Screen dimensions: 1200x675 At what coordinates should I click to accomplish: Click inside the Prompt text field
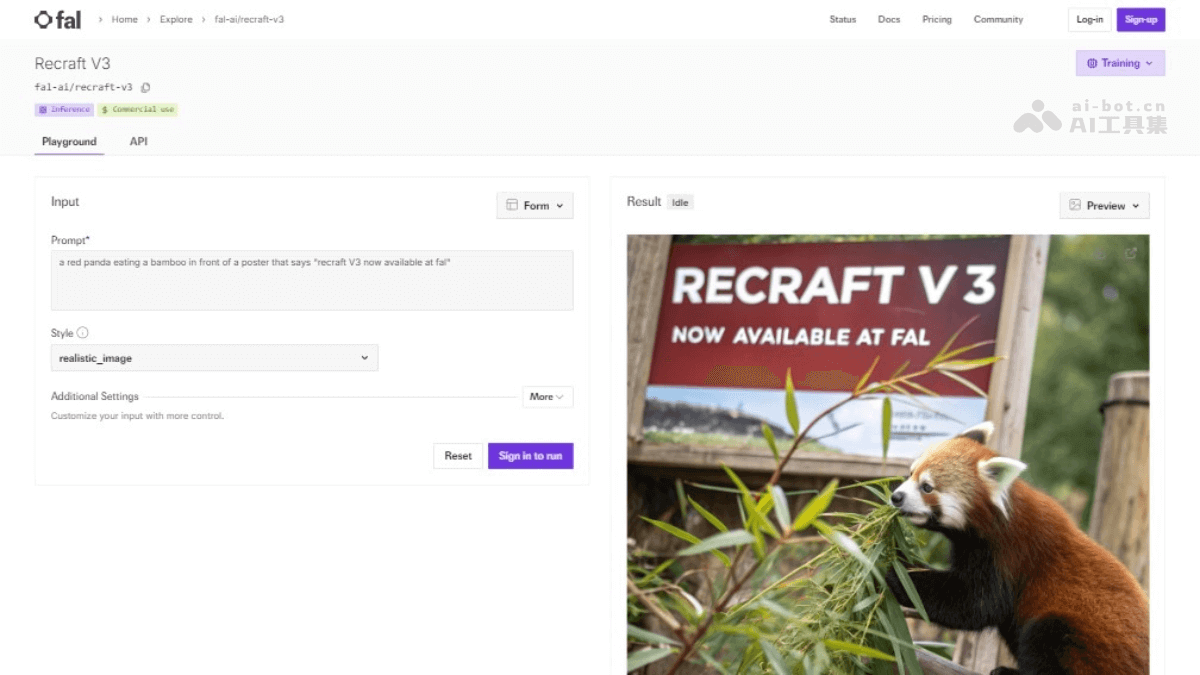[312, 280]
